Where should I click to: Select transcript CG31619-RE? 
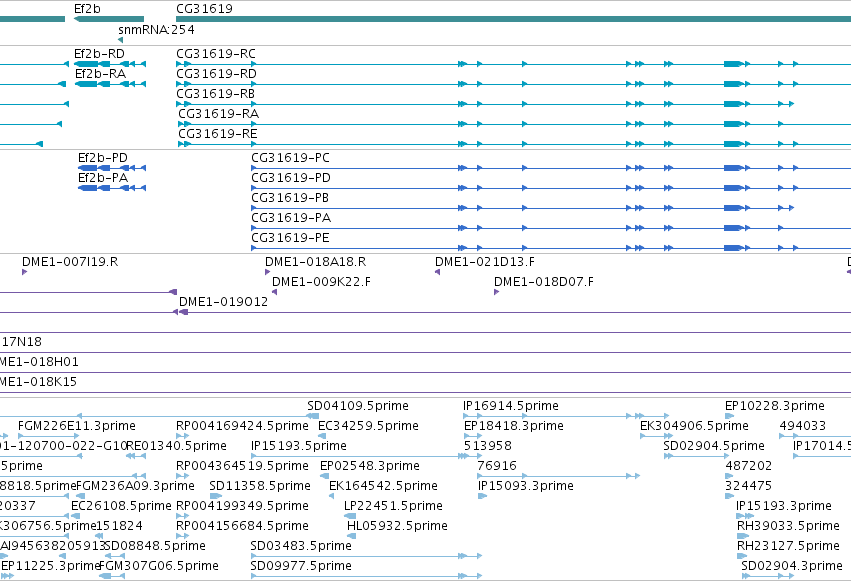click(x=218, y=134)
